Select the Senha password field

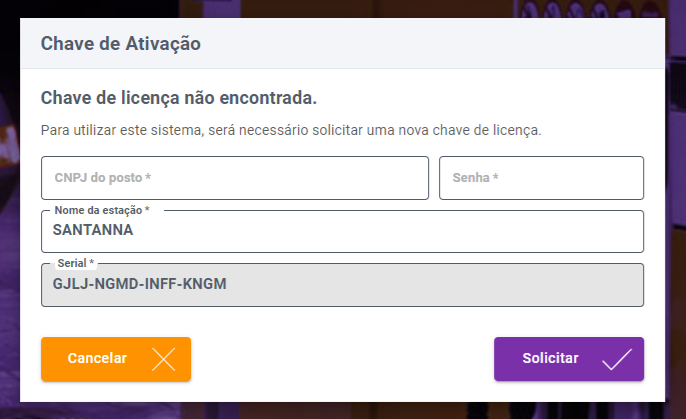coord(541,178)
